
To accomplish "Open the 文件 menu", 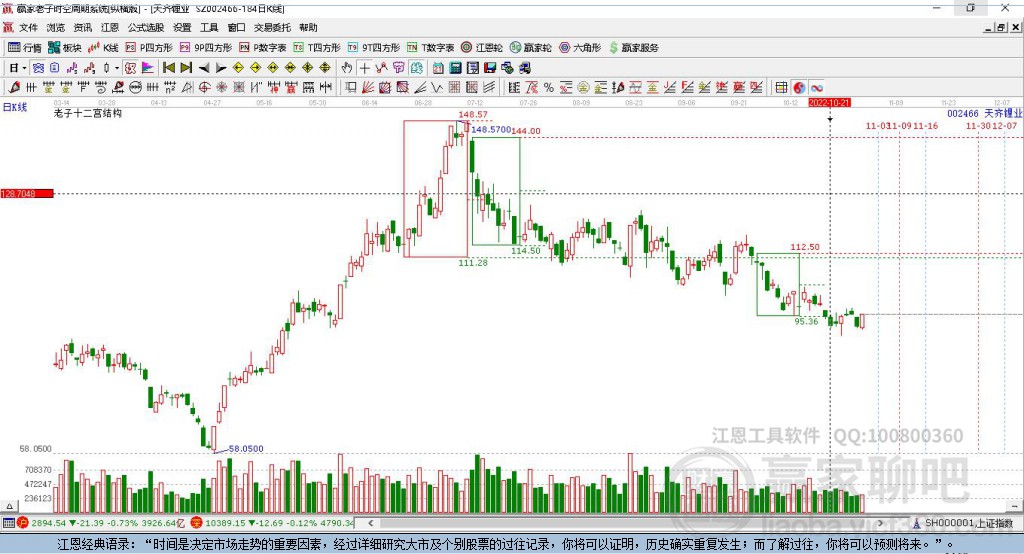I will tap(28, 27).
